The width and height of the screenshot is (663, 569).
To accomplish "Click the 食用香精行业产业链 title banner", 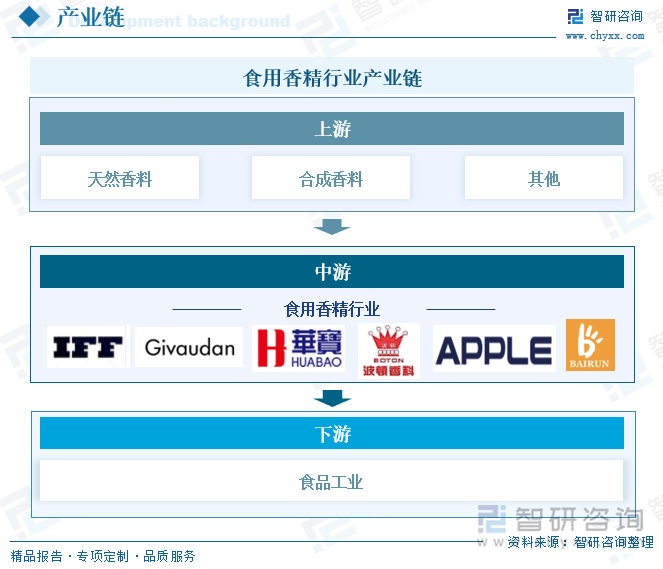I will 332,77.
